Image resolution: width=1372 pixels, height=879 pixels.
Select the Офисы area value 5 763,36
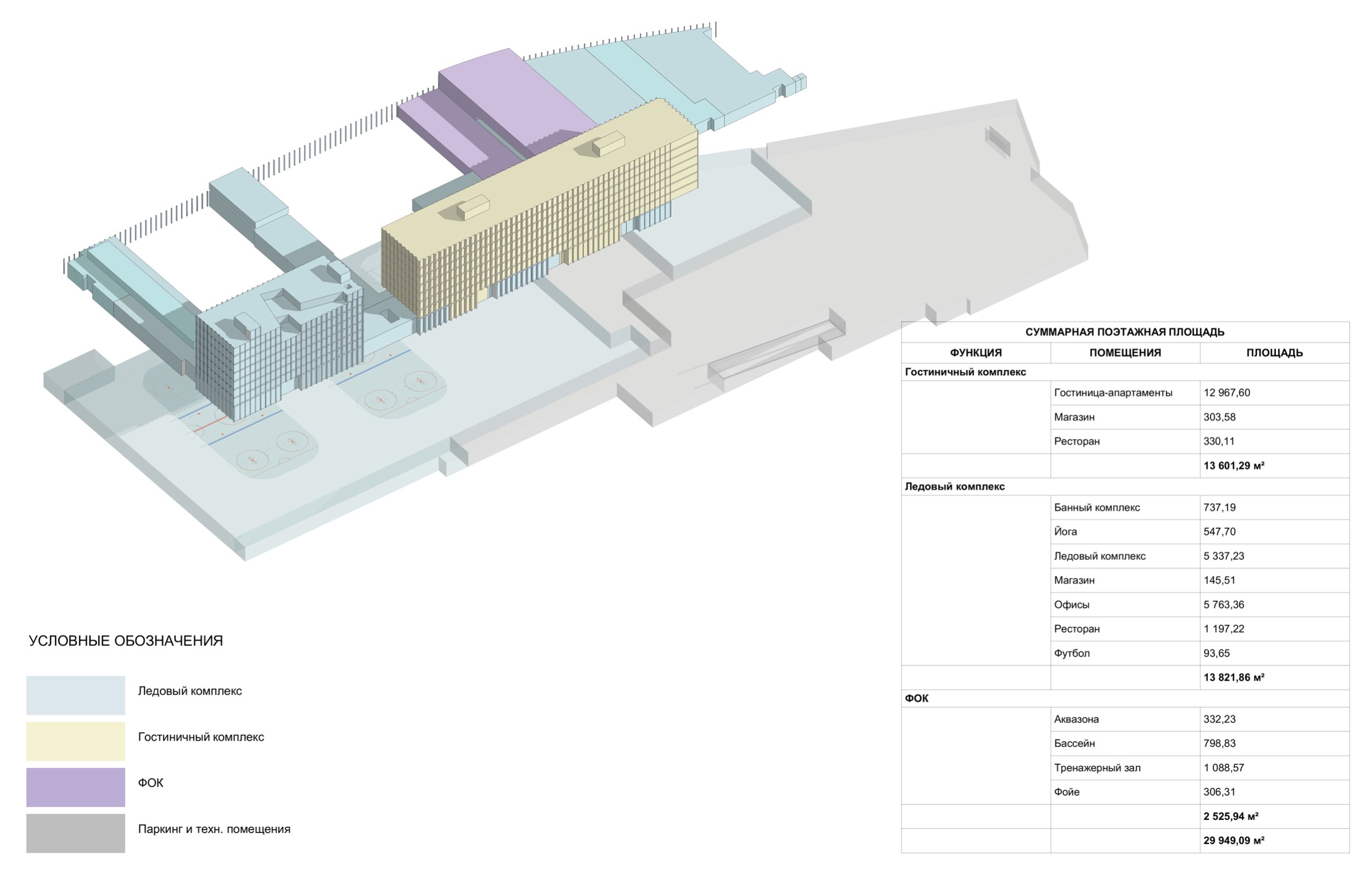(x=1224, y=605)
